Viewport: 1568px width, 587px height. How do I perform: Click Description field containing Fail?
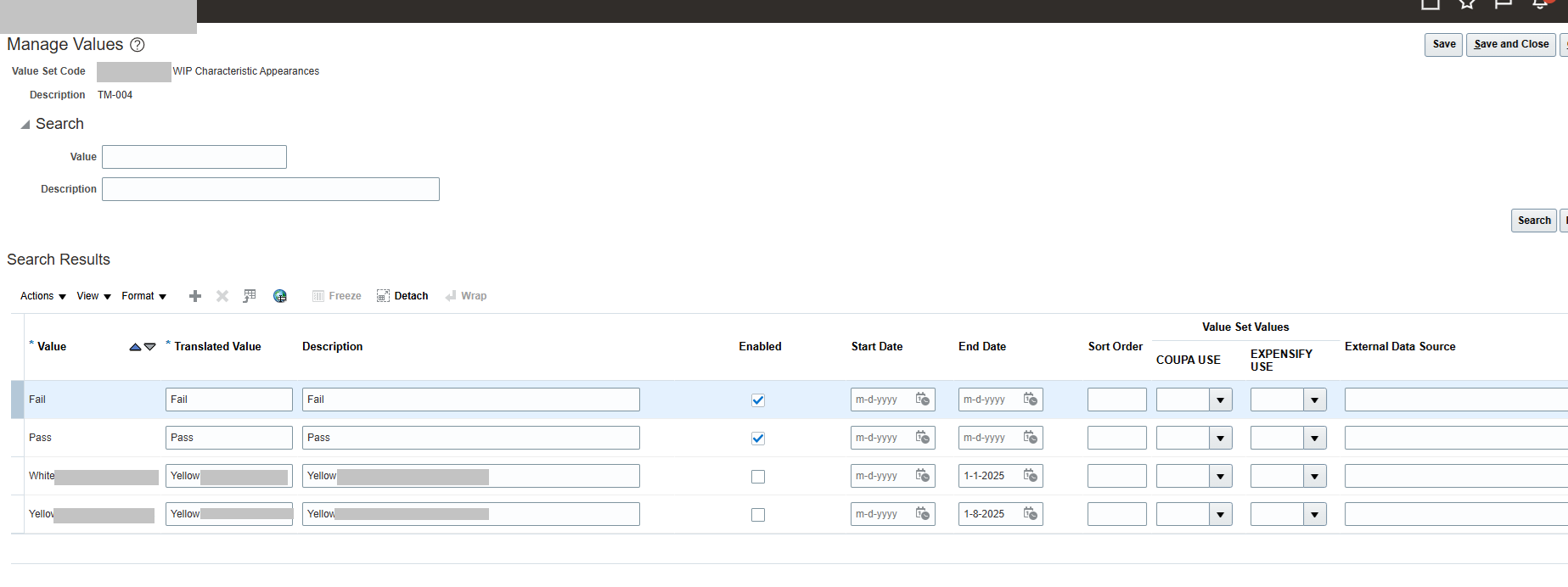tap(471, 400)
